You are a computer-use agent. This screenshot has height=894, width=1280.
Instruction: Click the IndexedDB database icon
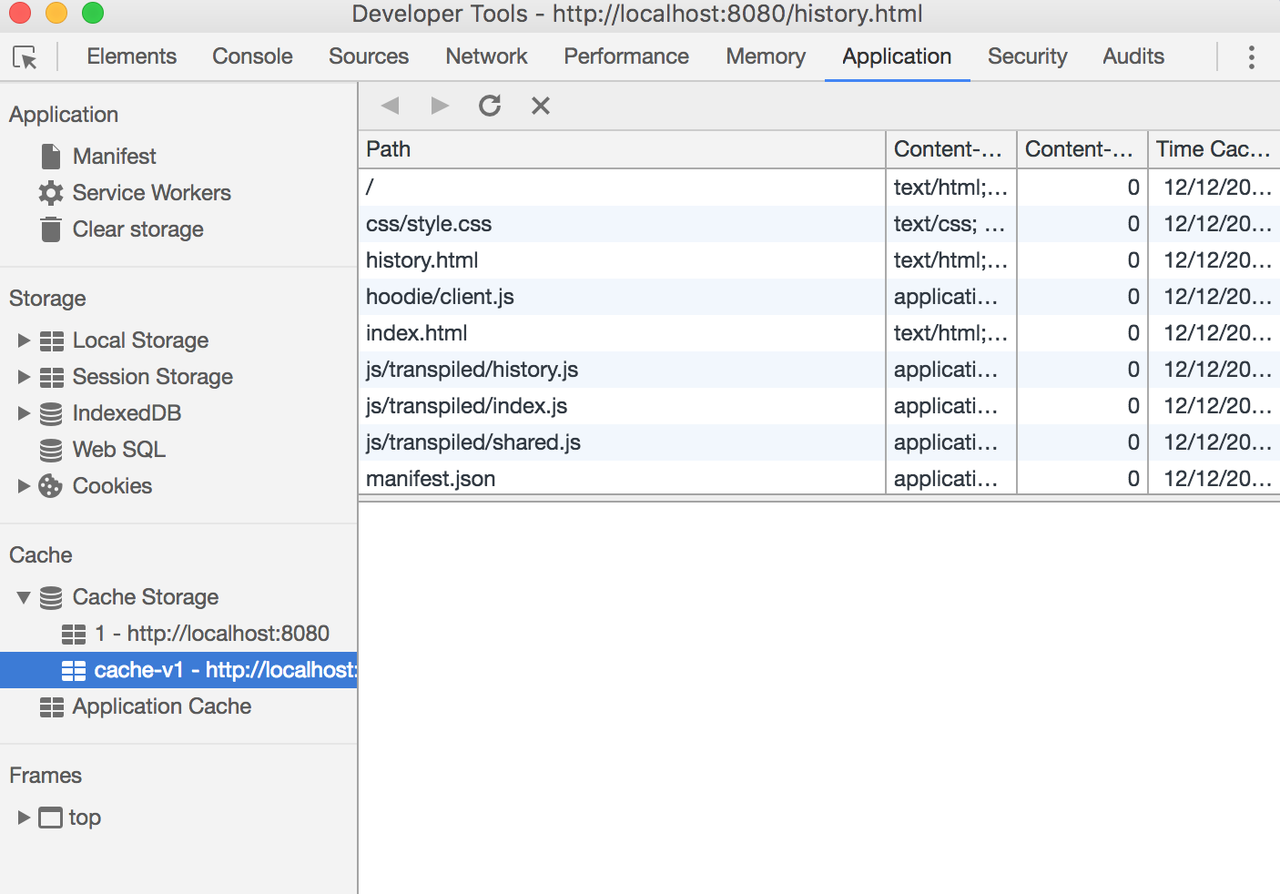(51, 413)
